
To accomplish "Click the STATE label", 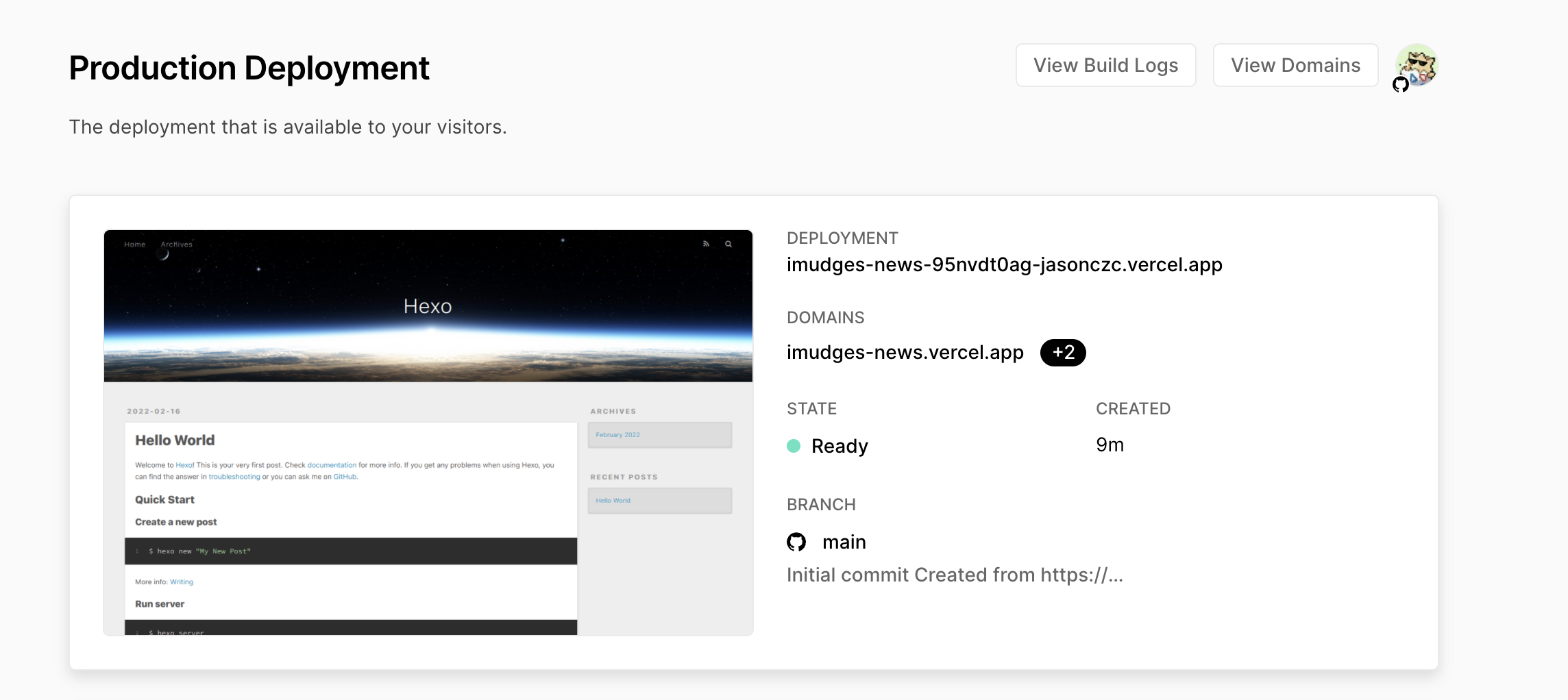I will click(811, 408).
